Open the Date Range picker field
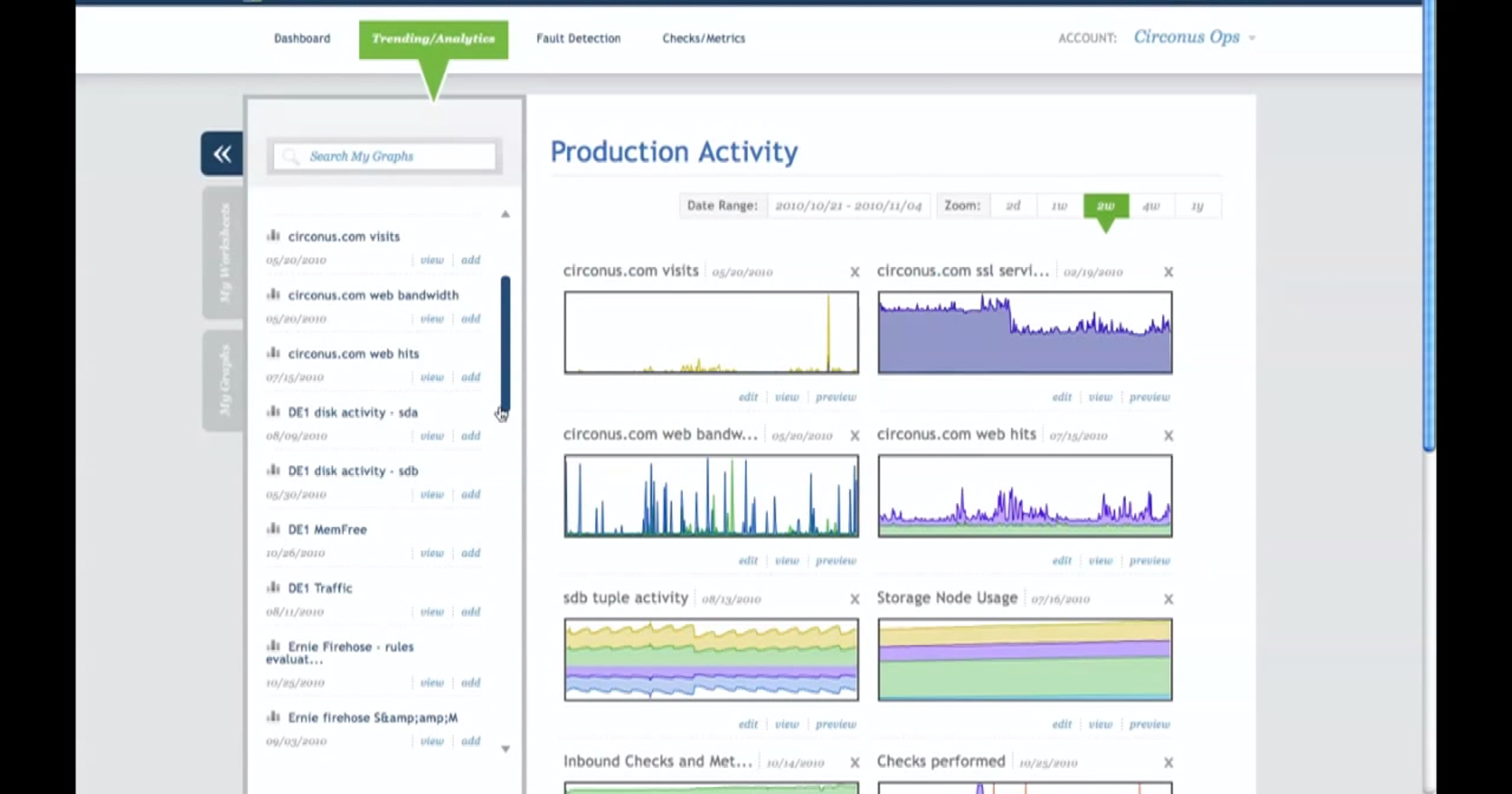 (x=848, y=206)
